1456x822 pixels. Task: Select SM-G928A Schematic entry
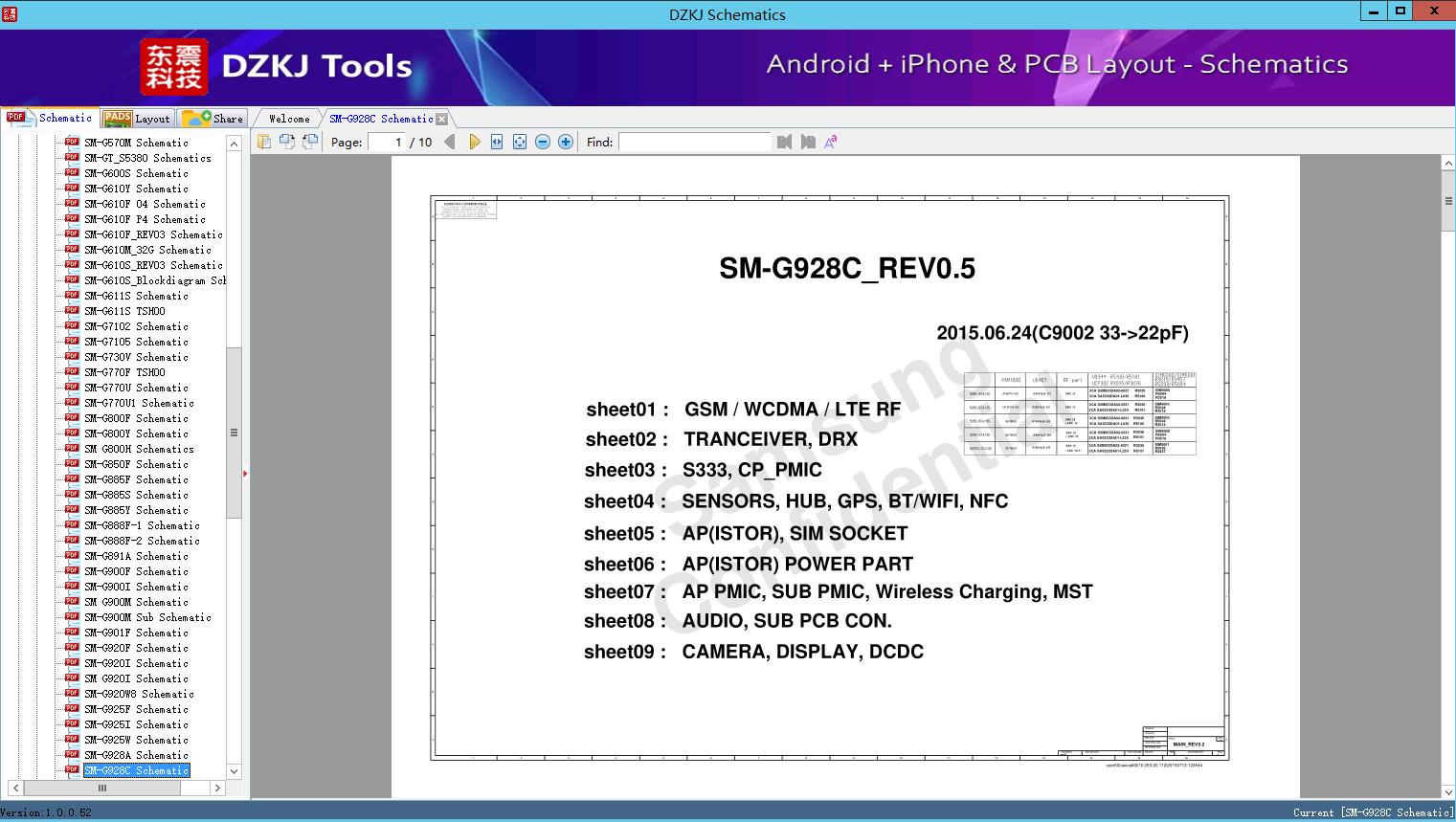click(136, 755)
